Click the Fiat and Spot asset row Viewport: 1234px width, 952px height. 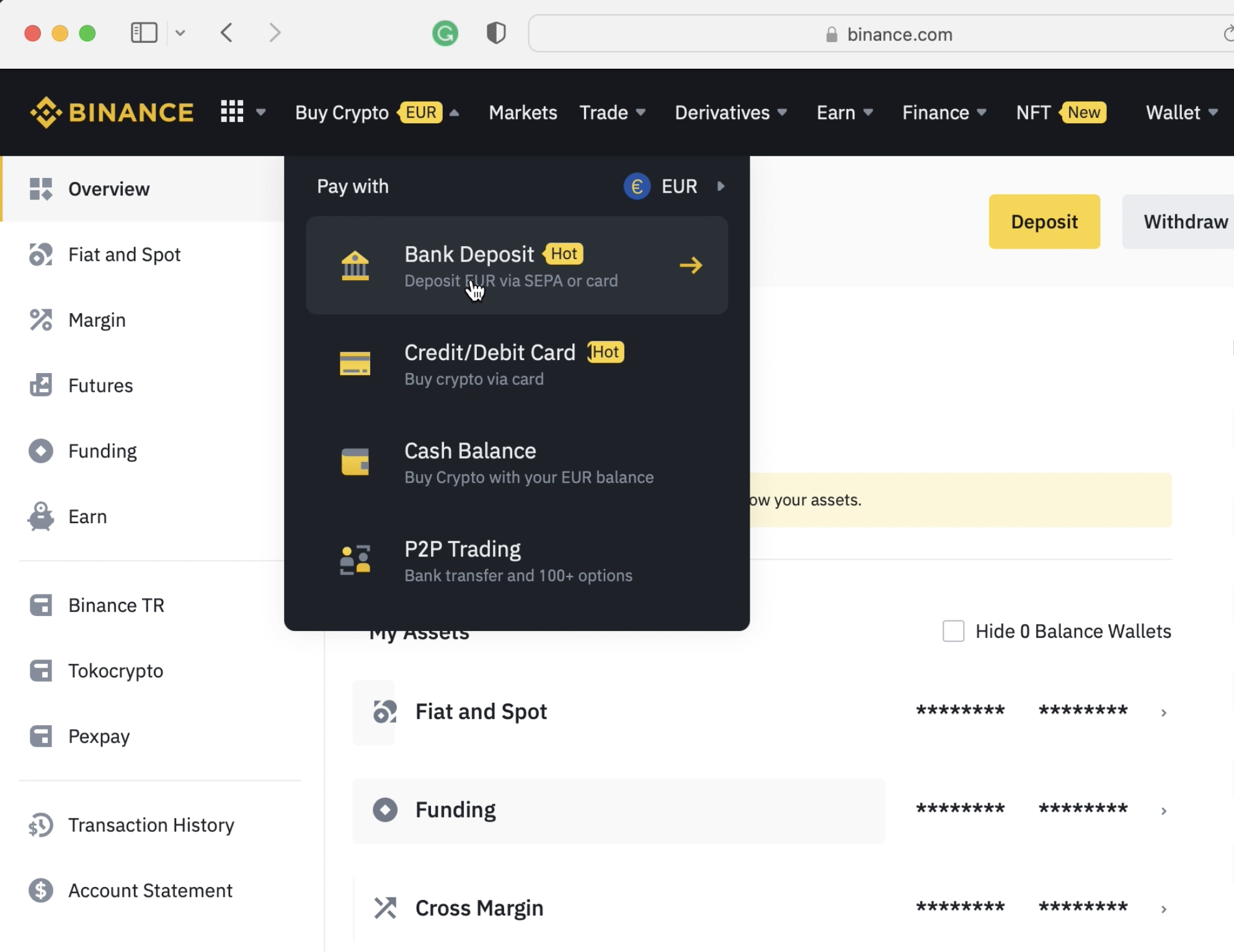(761, 712)
